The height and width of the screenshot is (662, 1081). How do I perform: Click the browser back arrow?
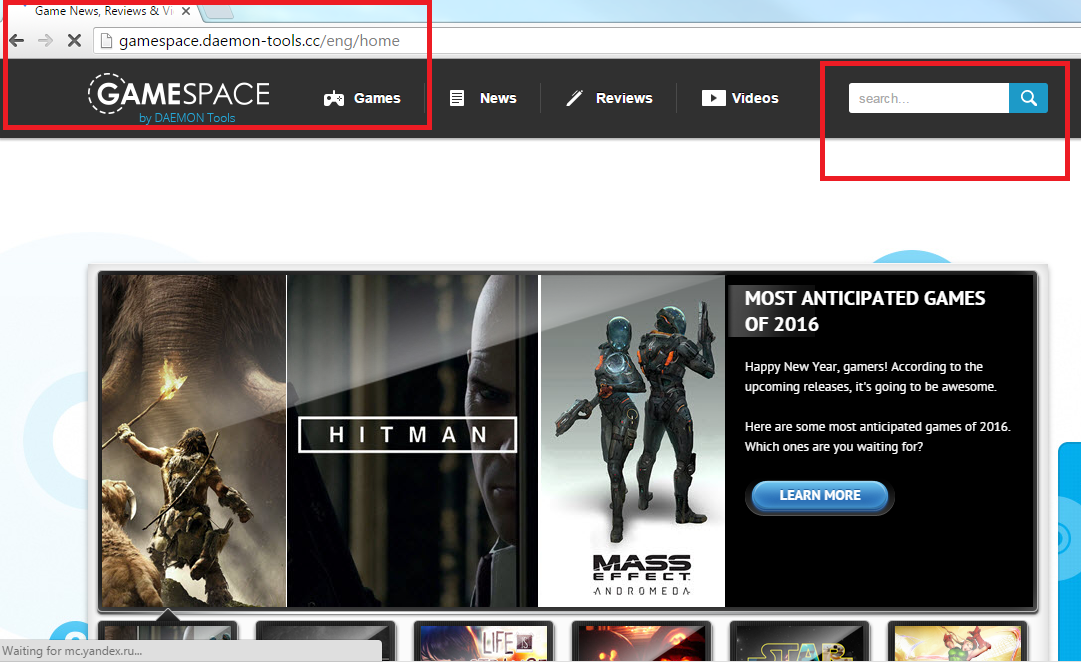click(x=16, y=41)
